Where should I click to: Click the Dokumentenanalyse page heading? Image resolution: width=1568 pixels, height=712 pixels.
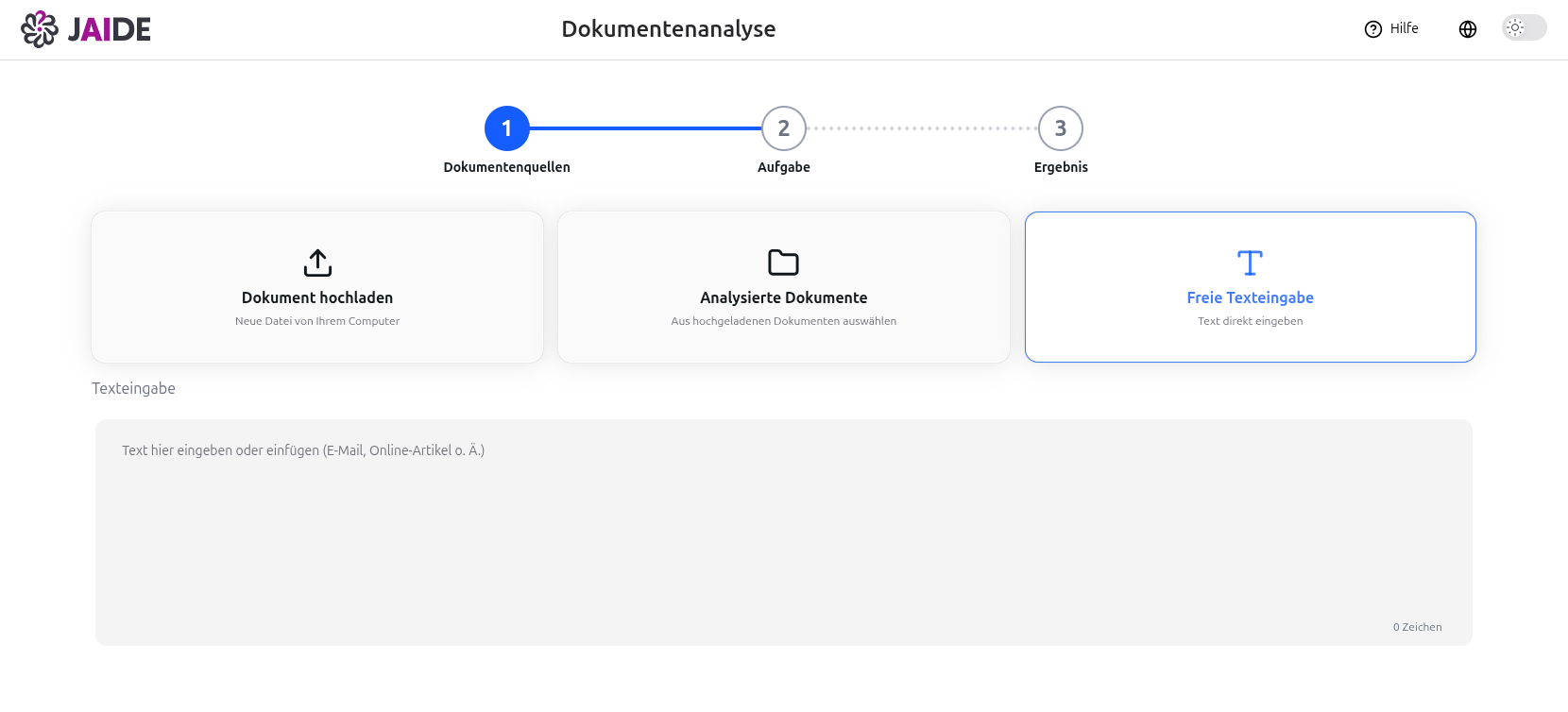tap(669, 29)
